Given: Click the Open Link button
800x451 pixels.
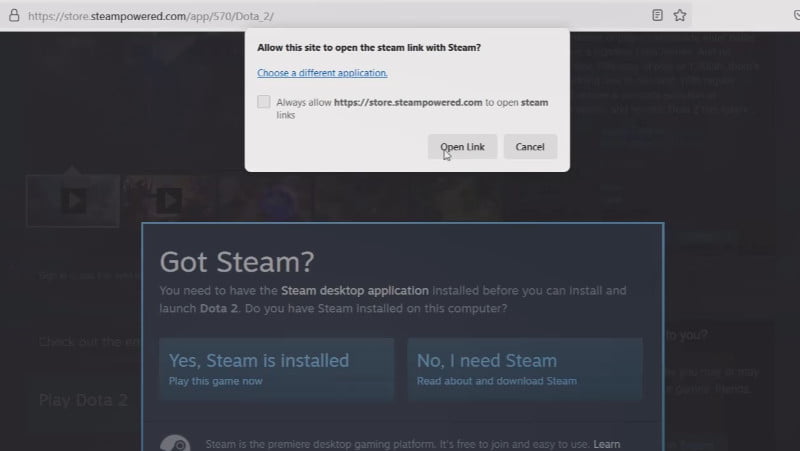Looking at the screenshot, I should point(462,147).
